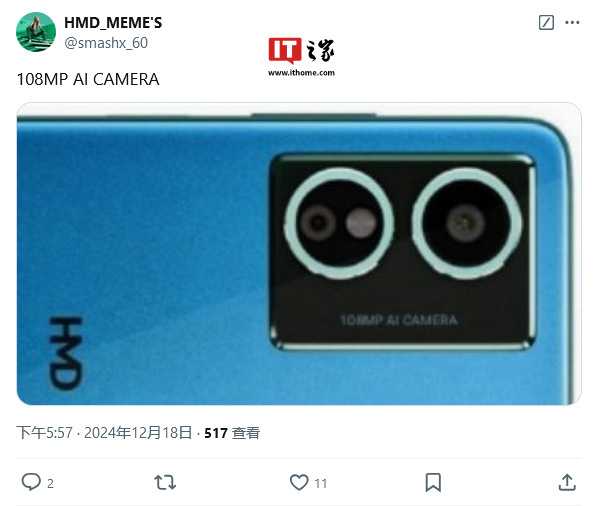Click the reply count number 2
598x506 pixels.
pyautogui.click(x=50, y=484)
